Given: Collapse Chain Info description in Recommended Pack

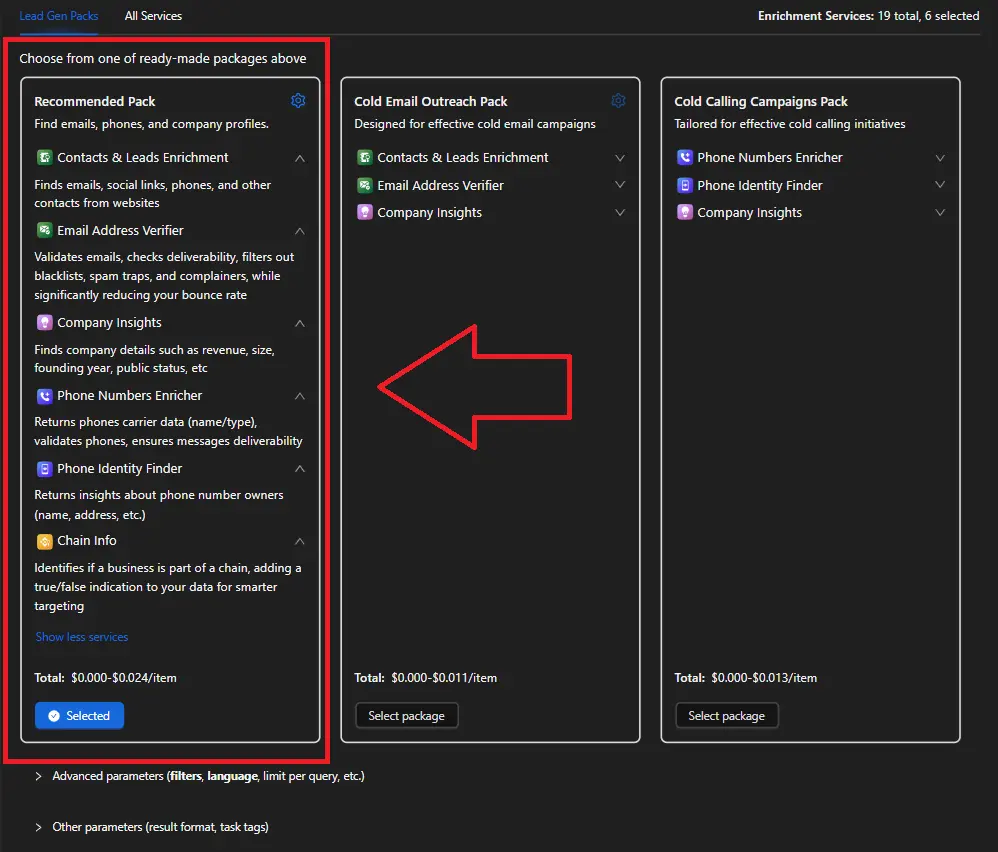Looking at the screenshot, I should pos(299,541).
